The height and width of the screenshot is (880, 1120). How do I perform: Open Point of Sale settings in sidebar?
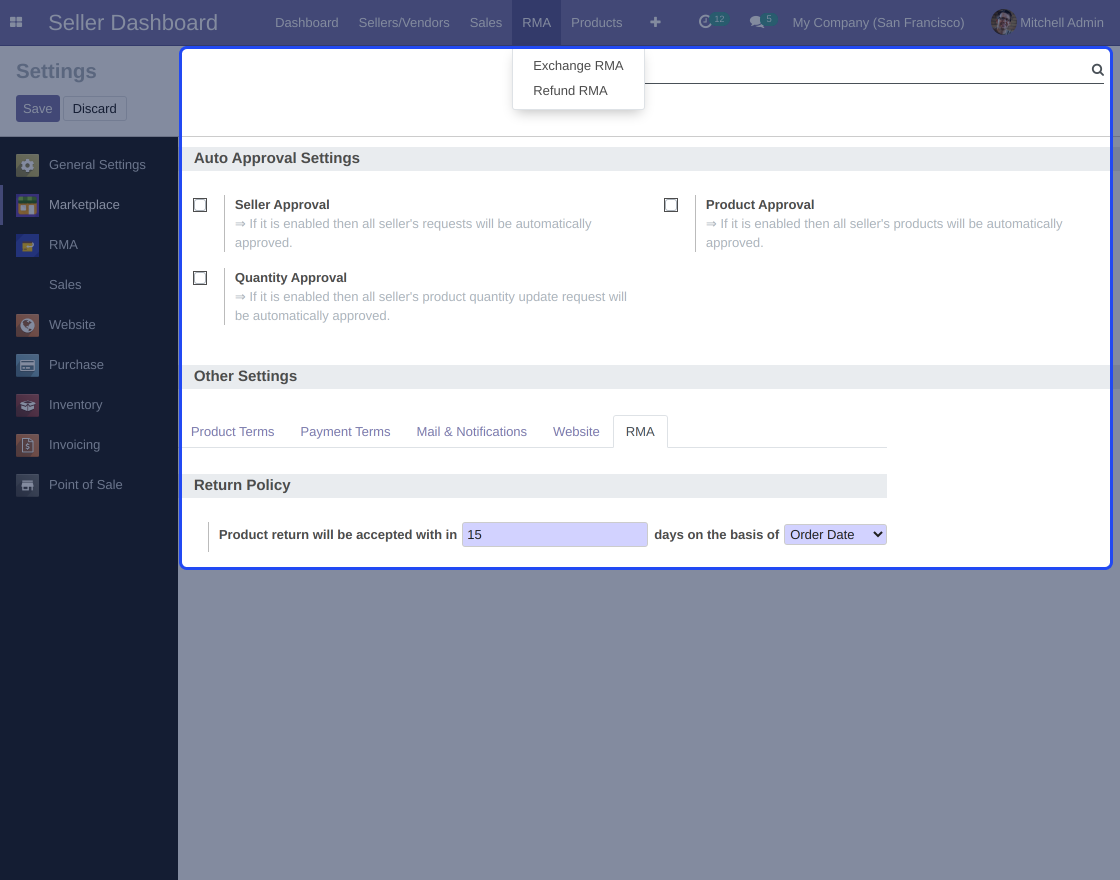89,485
